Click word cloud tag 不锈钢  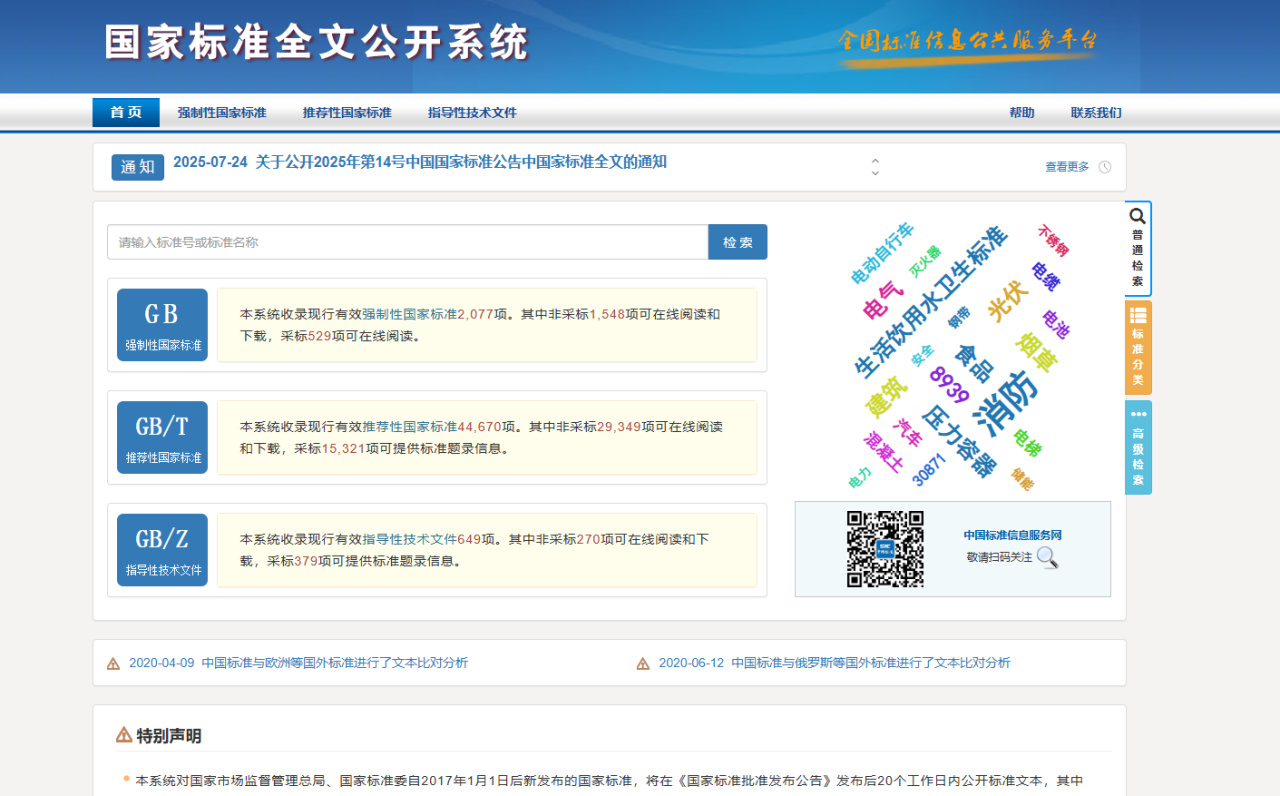pyautogui.click(x=1053, y=241)
